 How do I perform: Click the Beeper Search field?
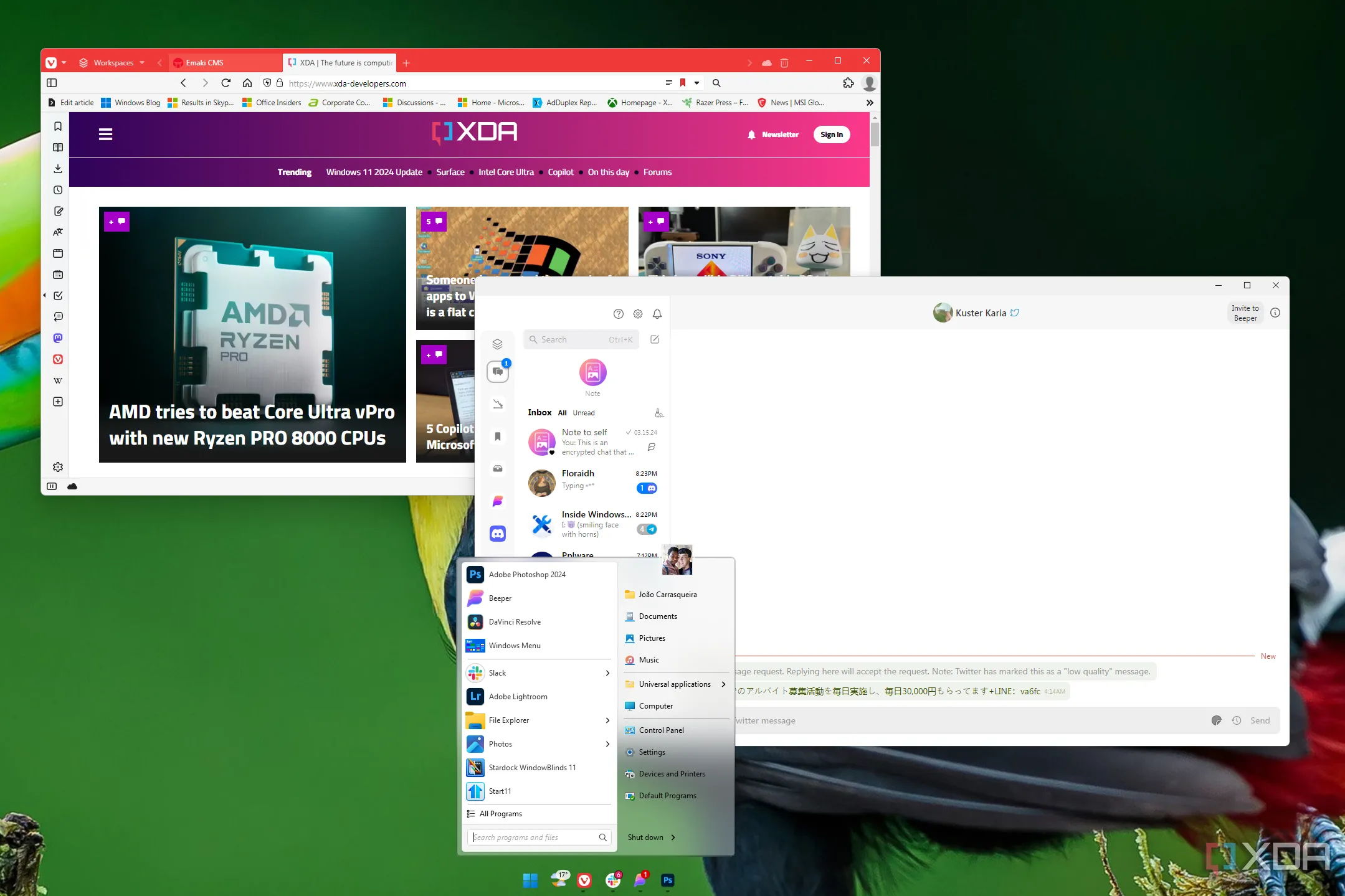pos(581,339)
